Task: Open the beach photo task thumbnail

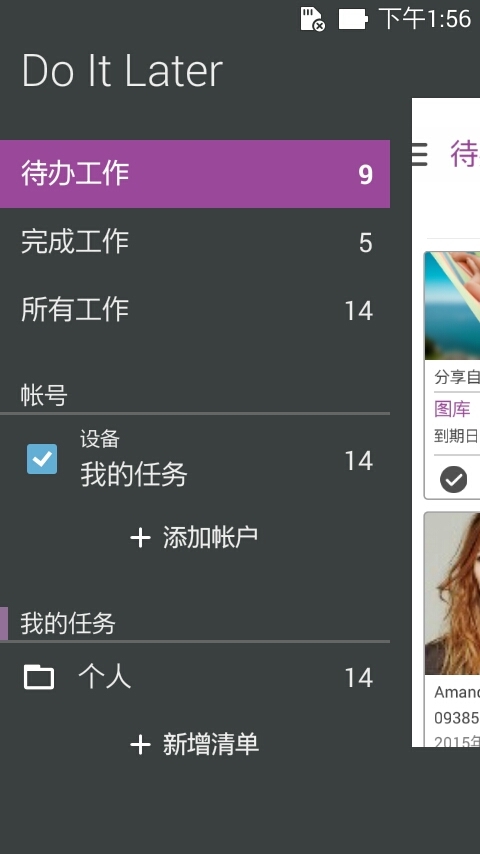Action: pos(452,306)
